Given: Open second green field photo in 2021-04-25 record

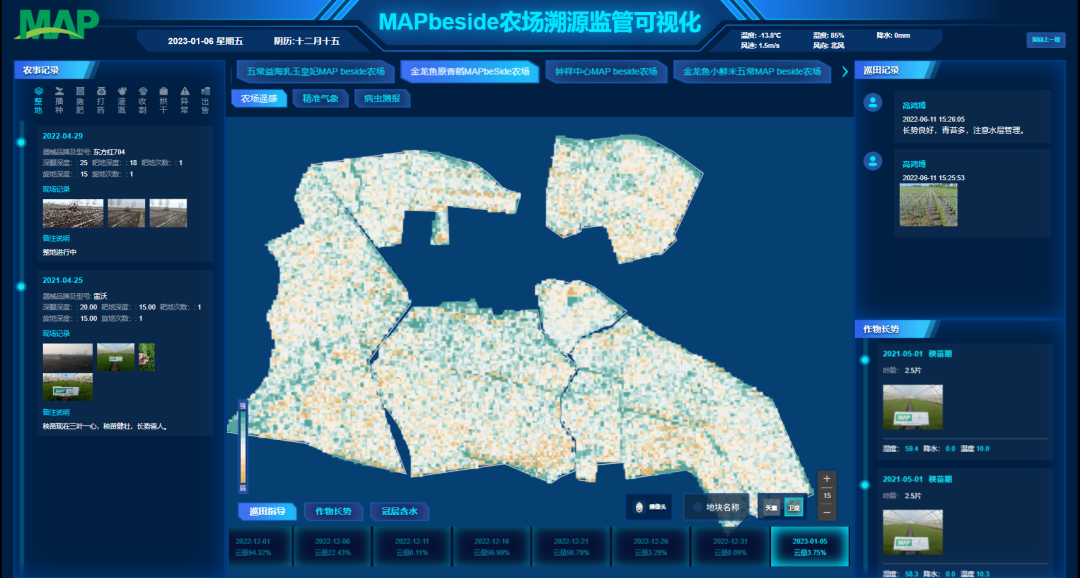Looking at the screenshot, I should click(x=116, y=358).
